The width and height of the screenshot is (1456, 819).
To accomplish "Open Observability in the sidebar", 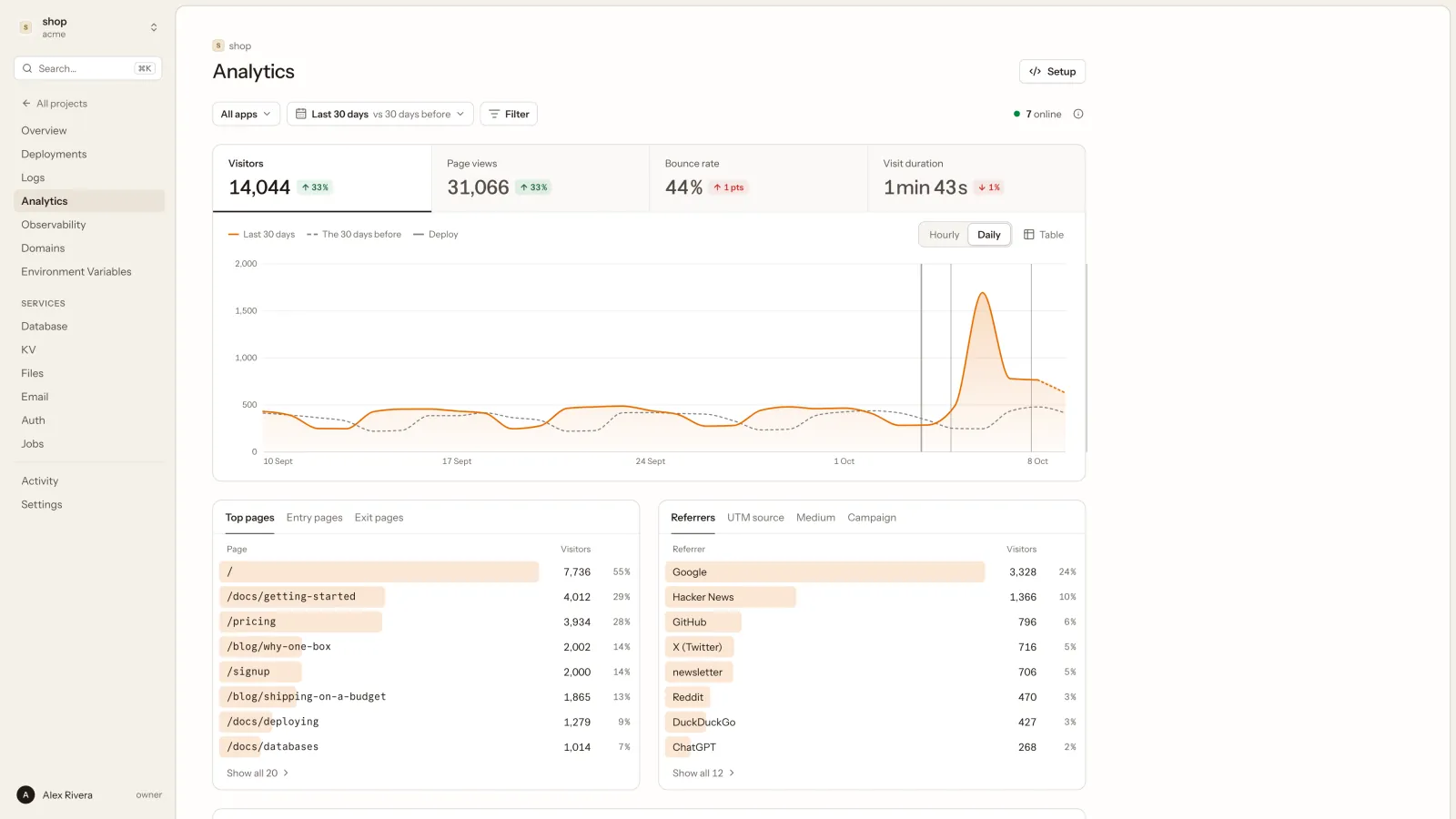I will pyautogui.click(x=89, y=225).
